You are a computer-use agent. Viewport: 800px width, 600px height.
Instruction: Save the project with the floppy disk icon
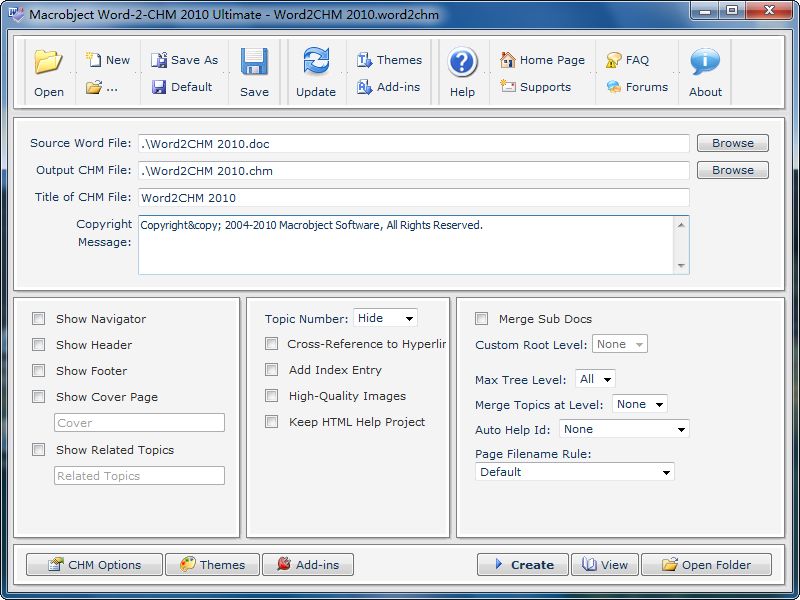(254, 71)
